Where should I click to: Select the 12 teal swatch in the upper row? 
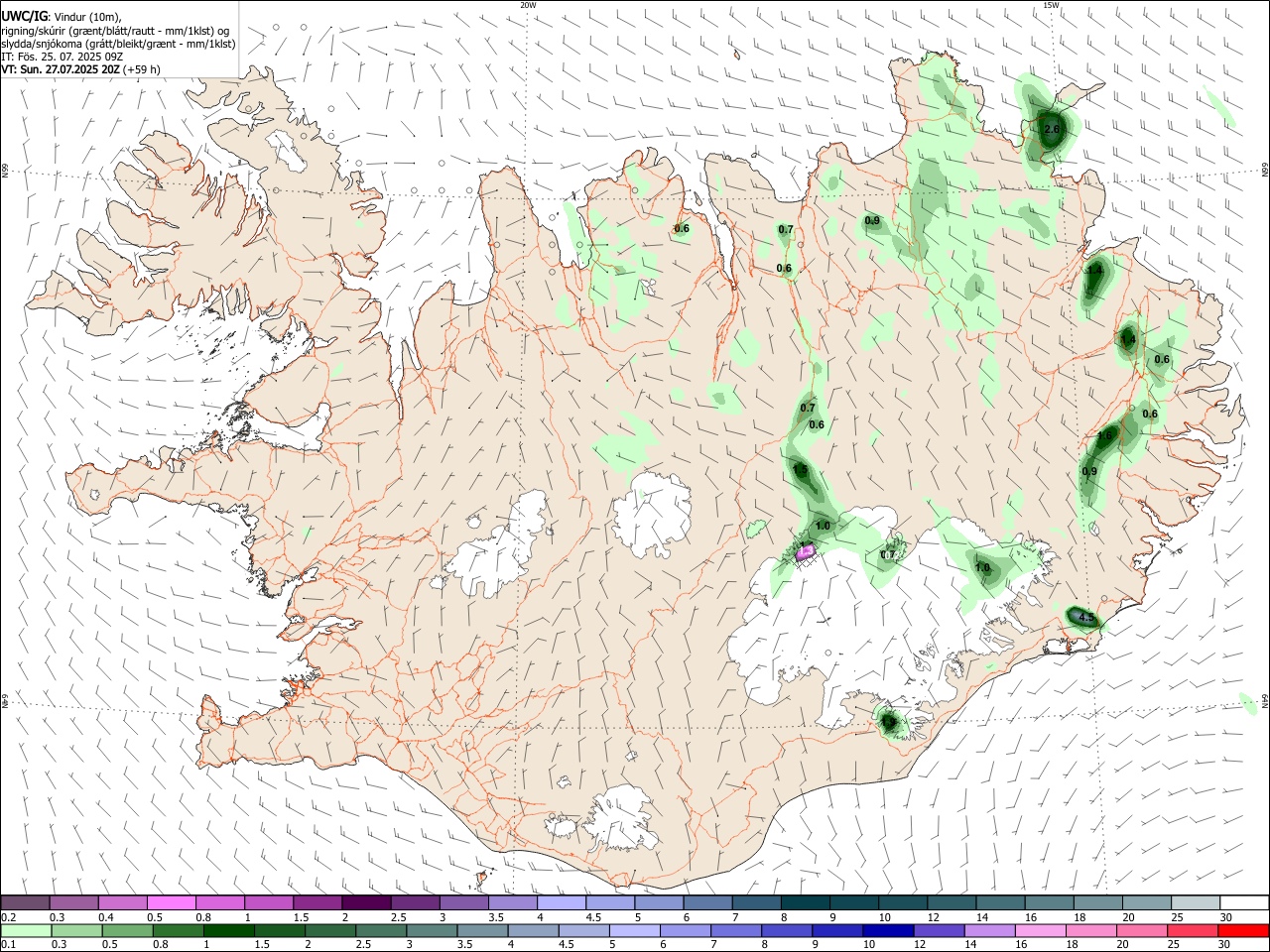pos(952,903)
